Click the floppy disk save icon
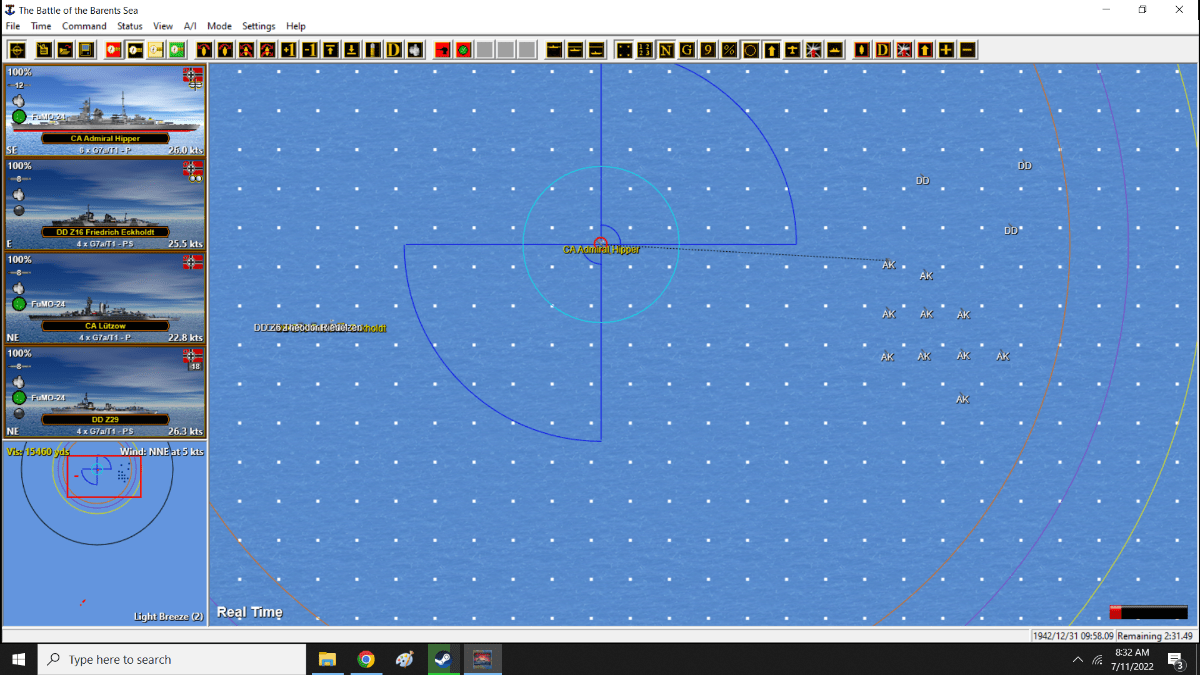This screenshot has width=1200, height=675. pyautogui.click(x=86, y=50)
